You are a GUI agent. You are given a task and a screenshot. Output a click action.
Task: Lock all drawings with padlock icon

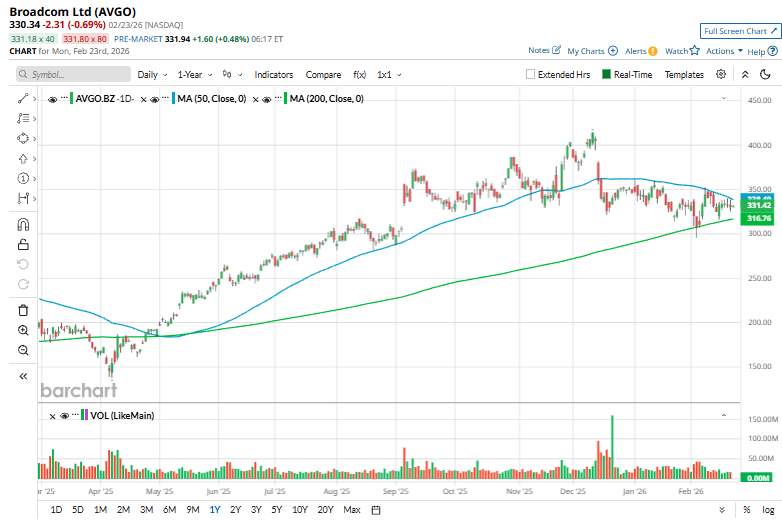tap(23, 245)
